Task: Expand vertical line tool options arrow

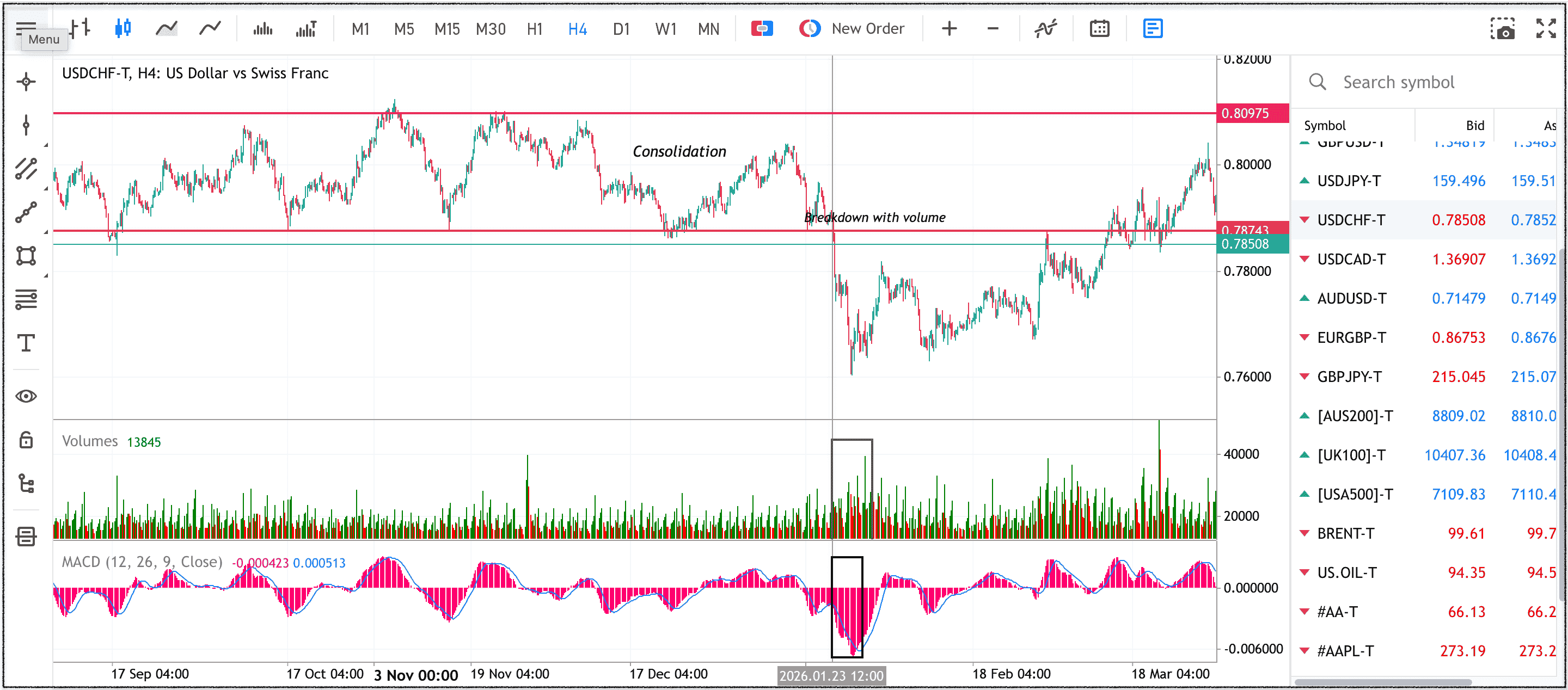Action: (x=46, y=145)
